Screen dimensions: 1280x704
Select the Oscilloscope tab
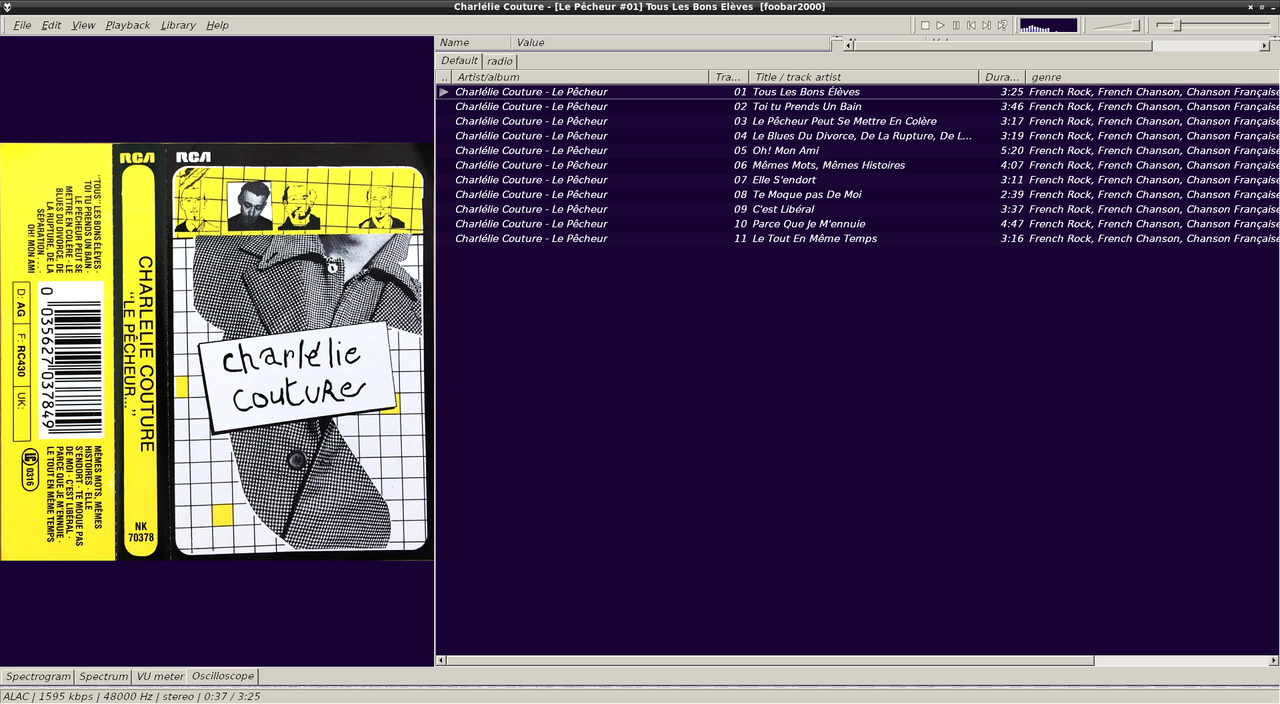tap(222, 676)
